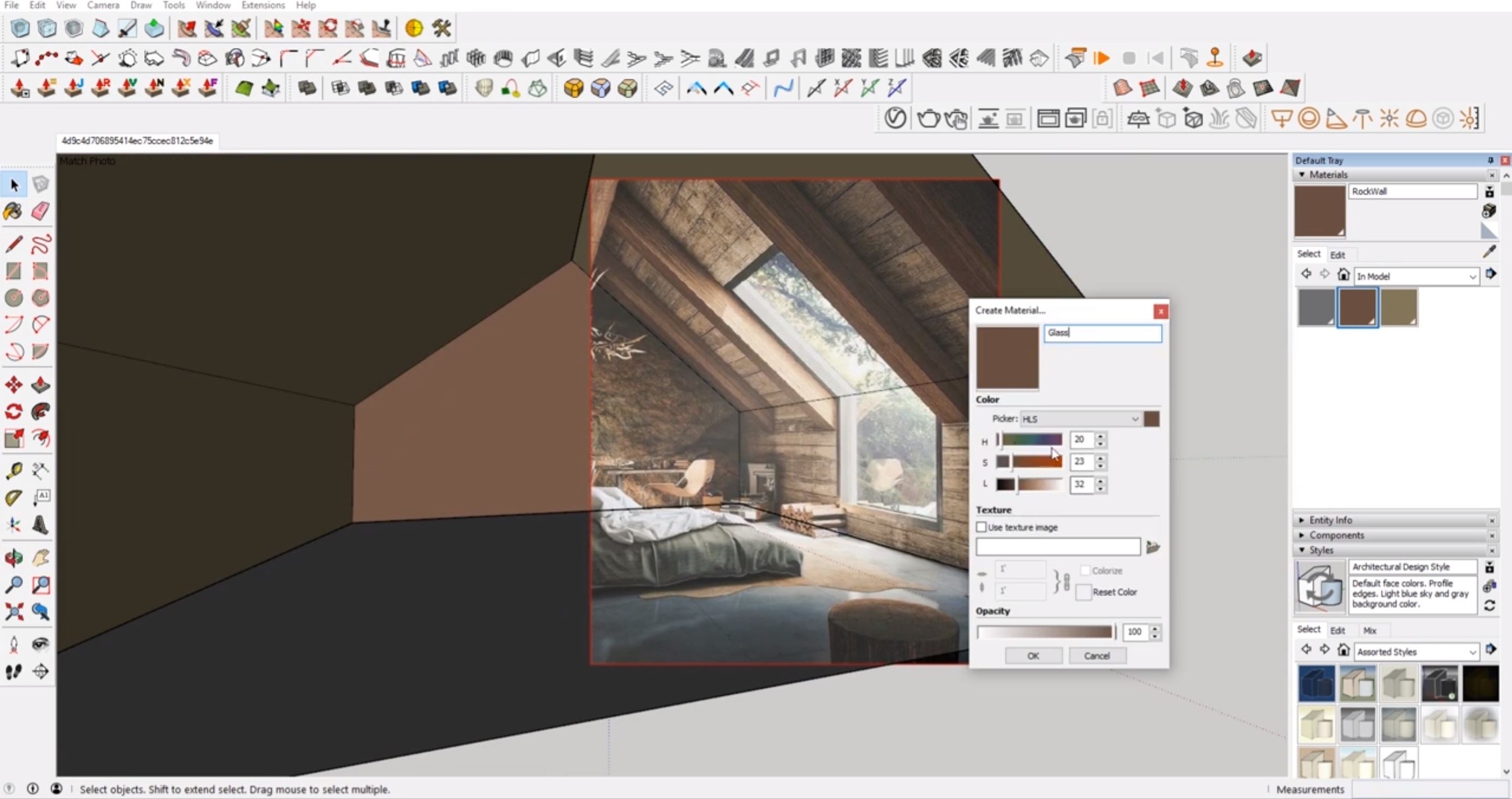The height and width of the screenshot is (799, 1512).
Task: Select the Scale tool
Action: 14,439
